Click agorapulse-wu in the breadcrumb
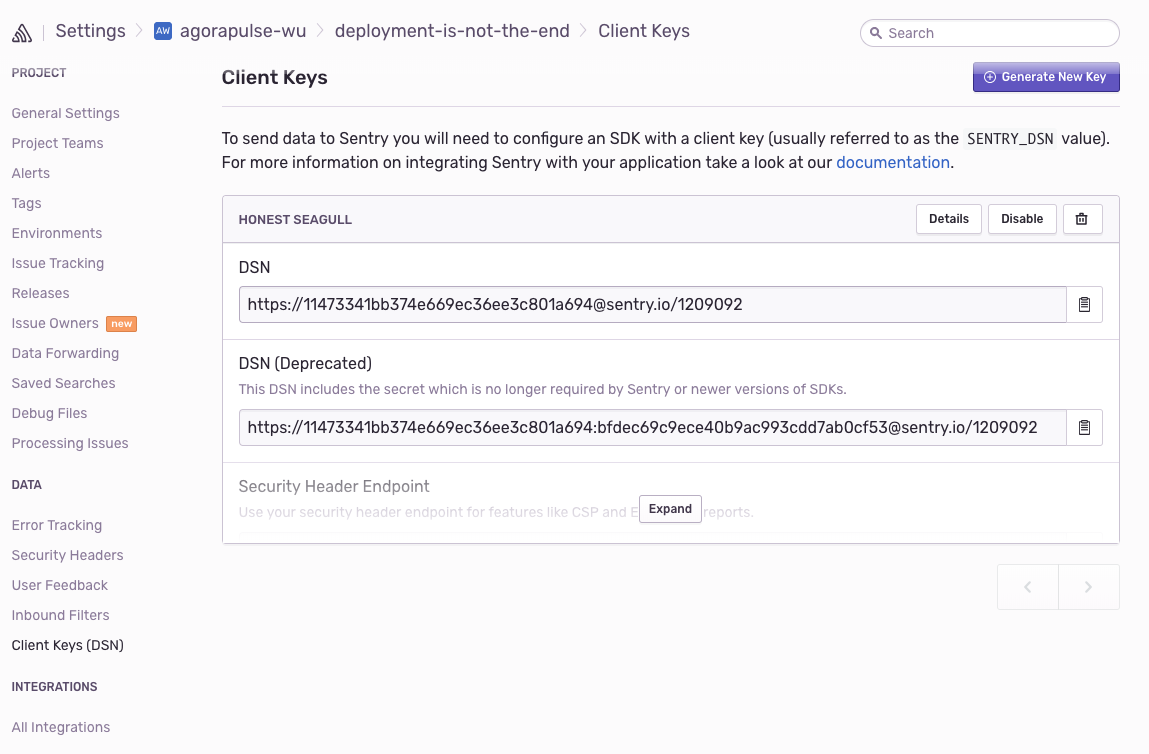 click(x=243, y=31)
